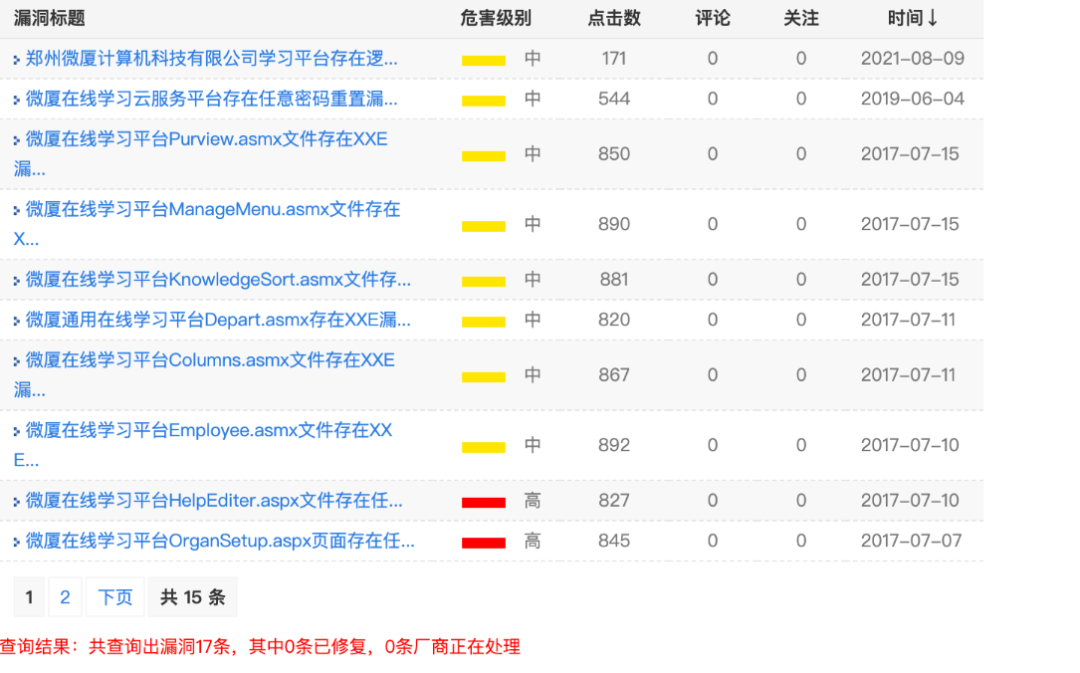Viewport: 1080px width, 673px height.
Task: Click the arrow icon before the Purview.asmx entry
Action: pyautogui.click(x=15, y=143)
